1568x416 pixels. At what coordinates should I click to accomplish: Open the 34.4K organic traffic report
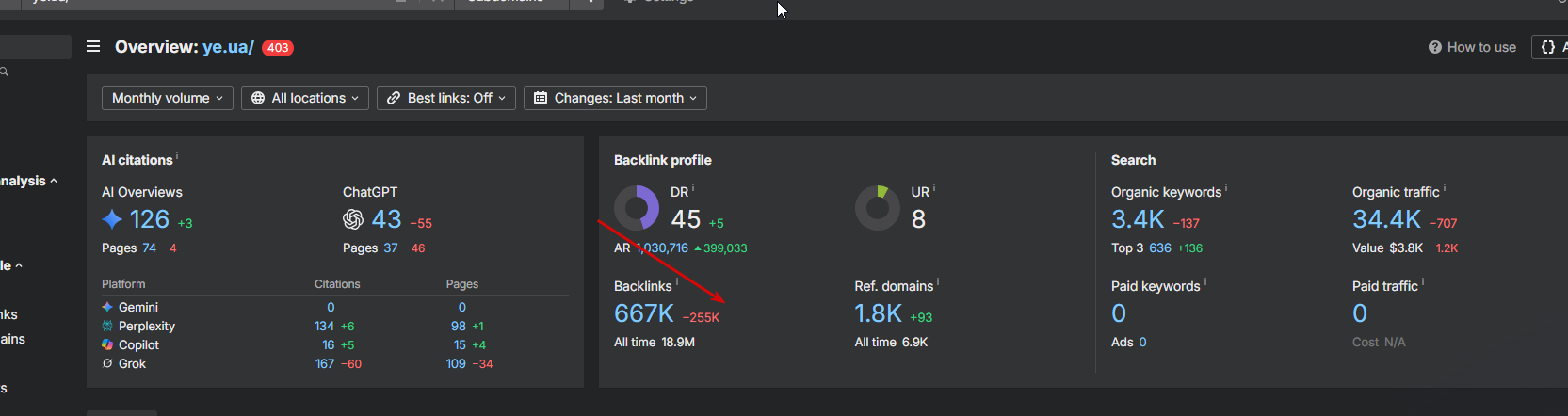1386,219
